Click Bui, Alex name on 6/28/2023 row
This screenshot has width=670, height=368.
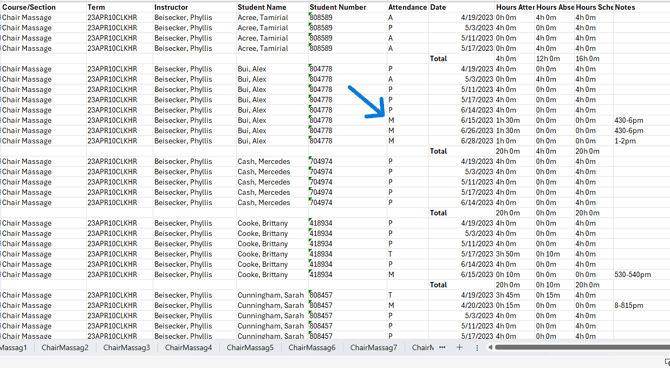(x=272, y=141)
